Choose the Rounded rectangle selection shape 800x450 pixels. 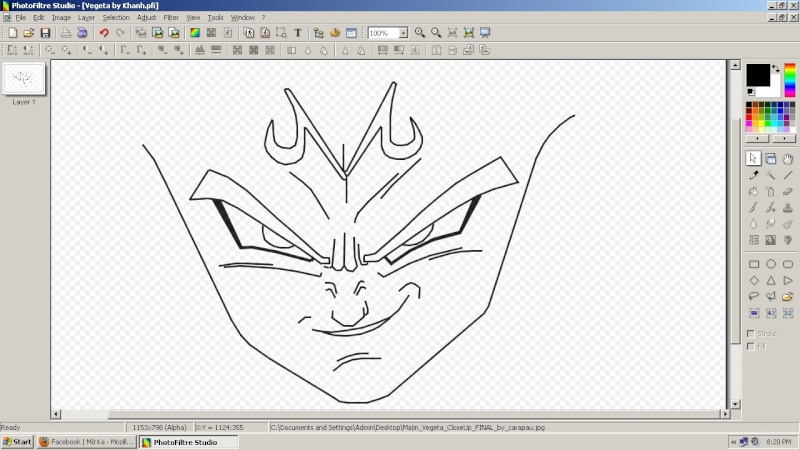pyautogui.click(x=788, y=264)
